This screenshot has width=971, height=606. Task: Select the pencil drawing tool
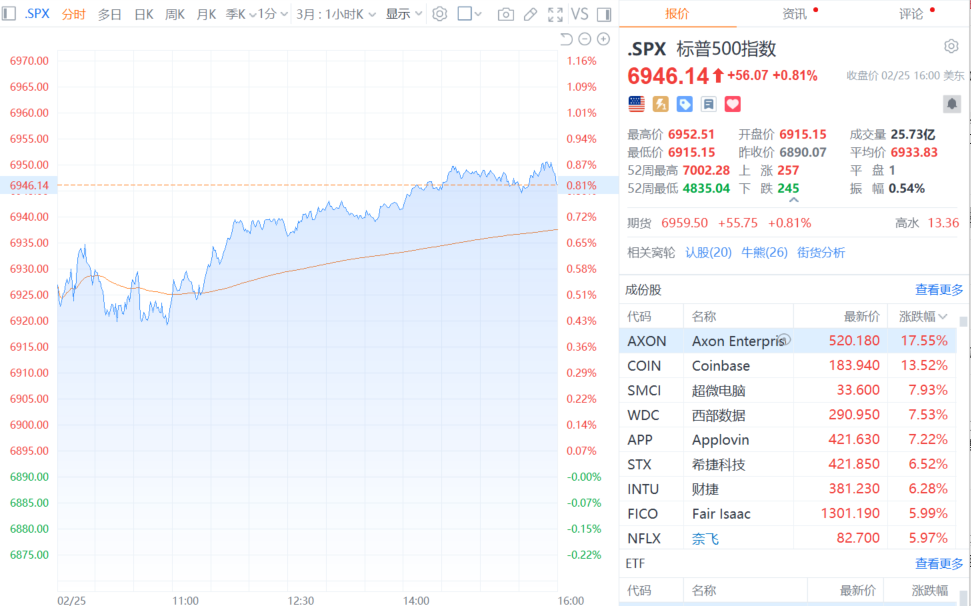point(531,14)
